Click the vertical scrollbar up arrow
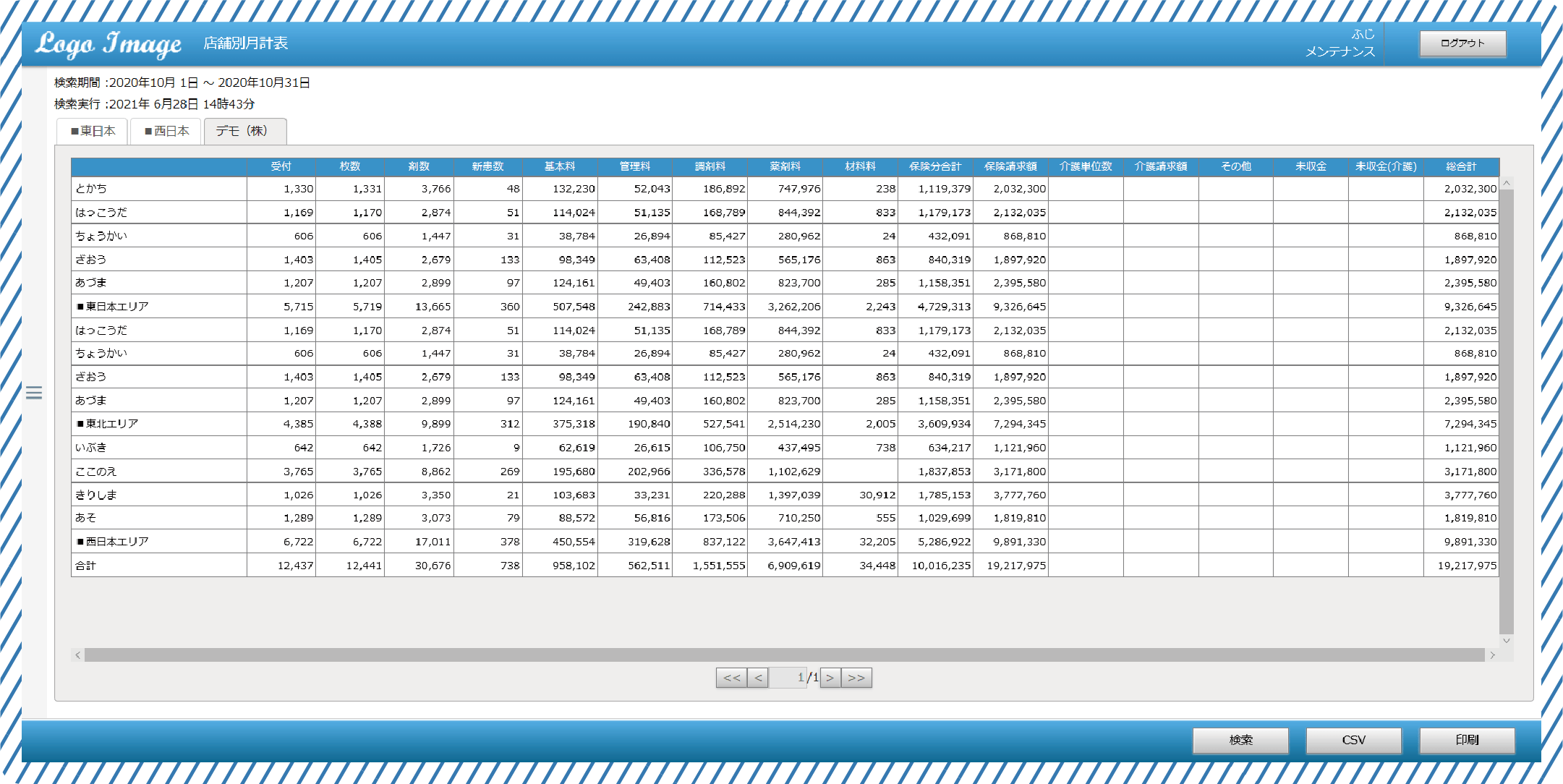1563x784 pixels. [1507, 183]
